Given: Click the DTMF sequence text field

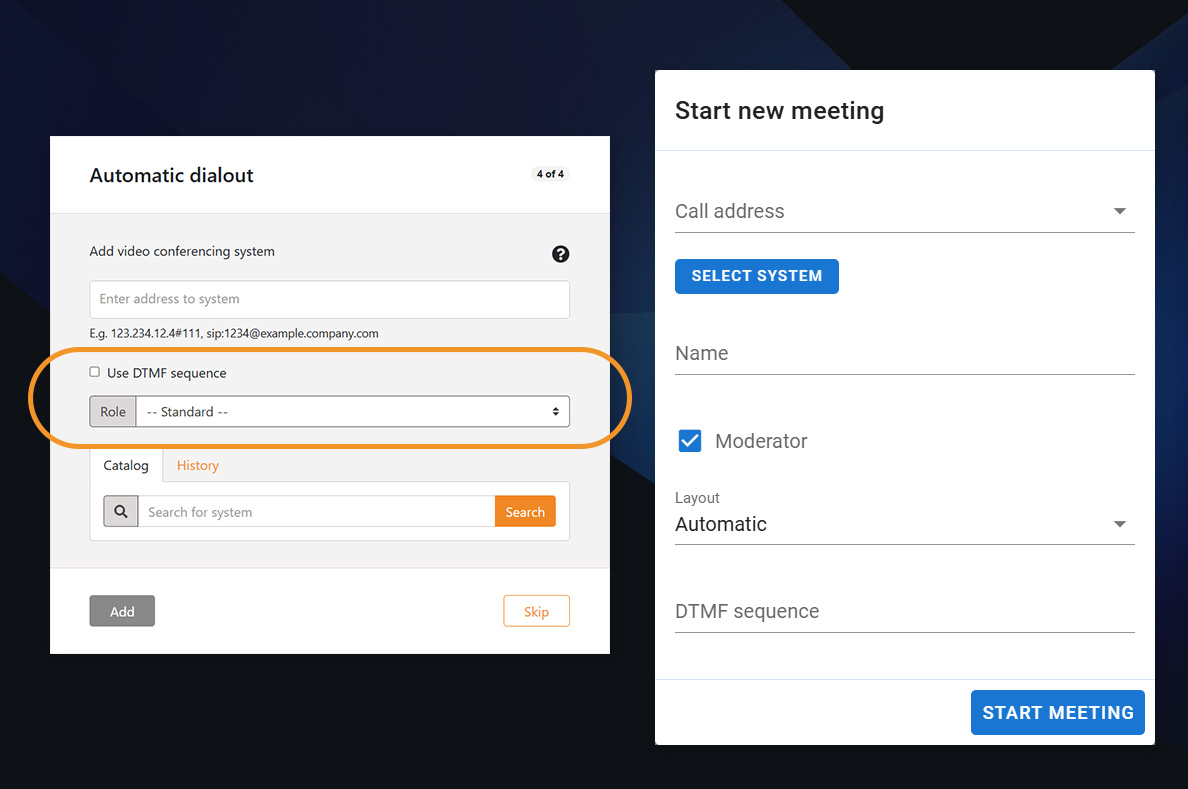Looking at the screenshot, I should tap(904, 612).
